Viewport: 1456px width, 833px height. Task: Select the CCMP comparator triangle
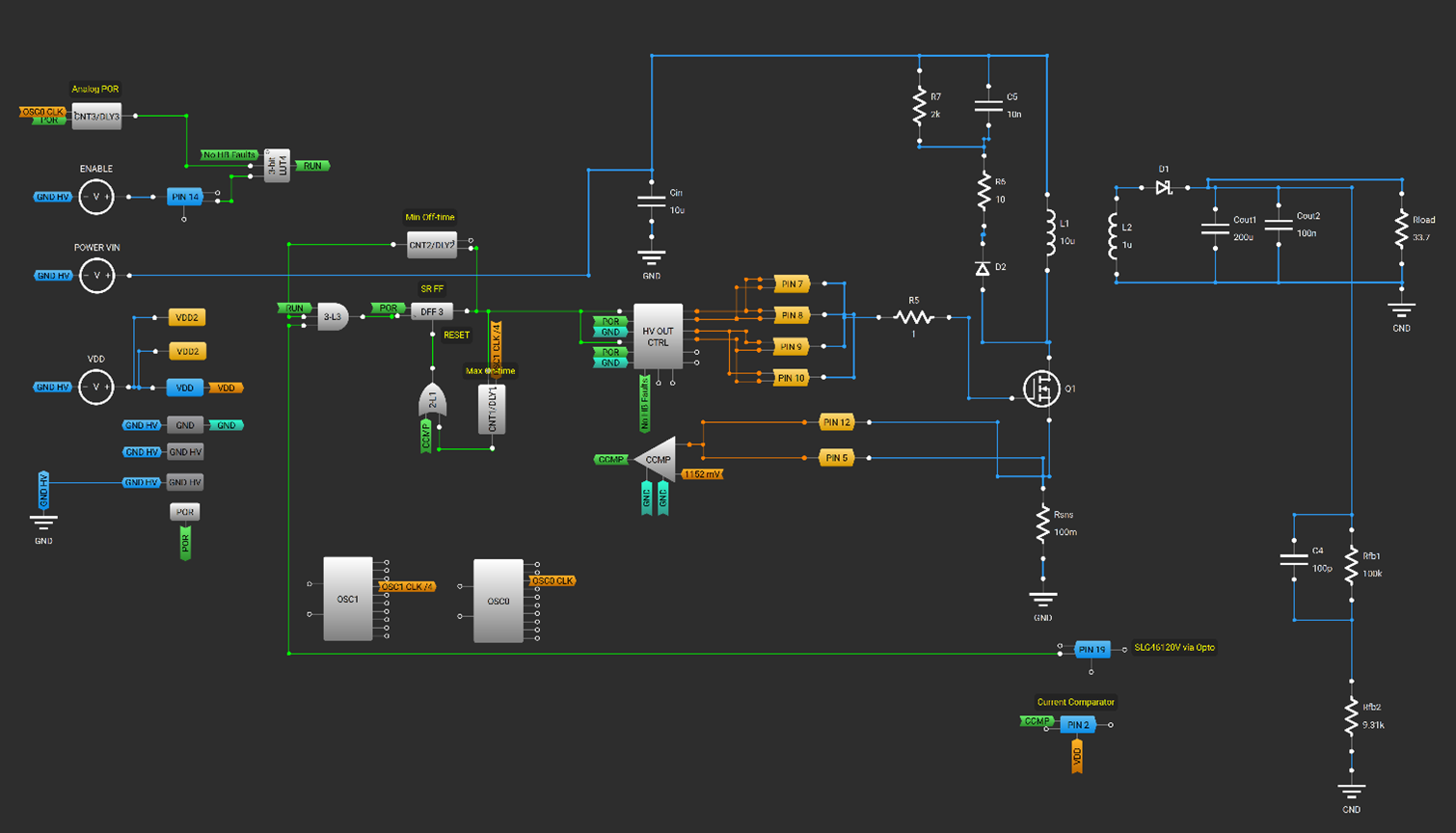657,460
